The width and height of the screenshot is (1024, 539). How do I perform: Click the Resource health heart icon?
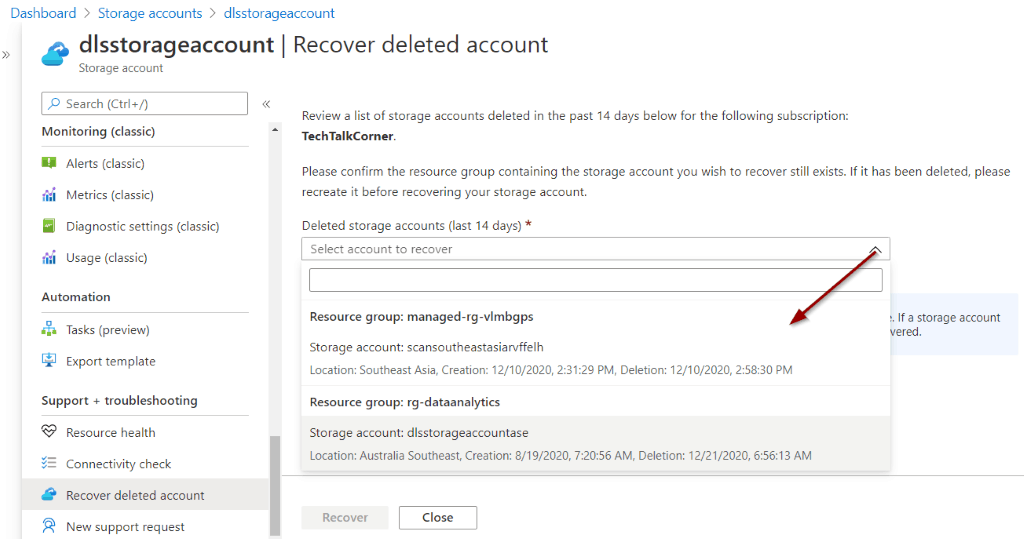click(49, 431)
